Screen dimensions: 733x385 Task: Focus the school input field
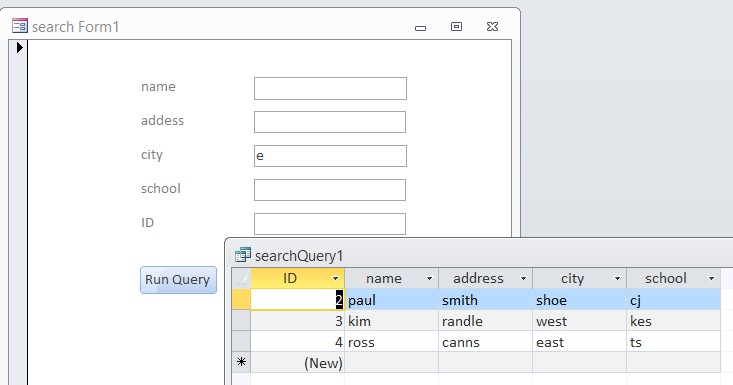[330, 190]
